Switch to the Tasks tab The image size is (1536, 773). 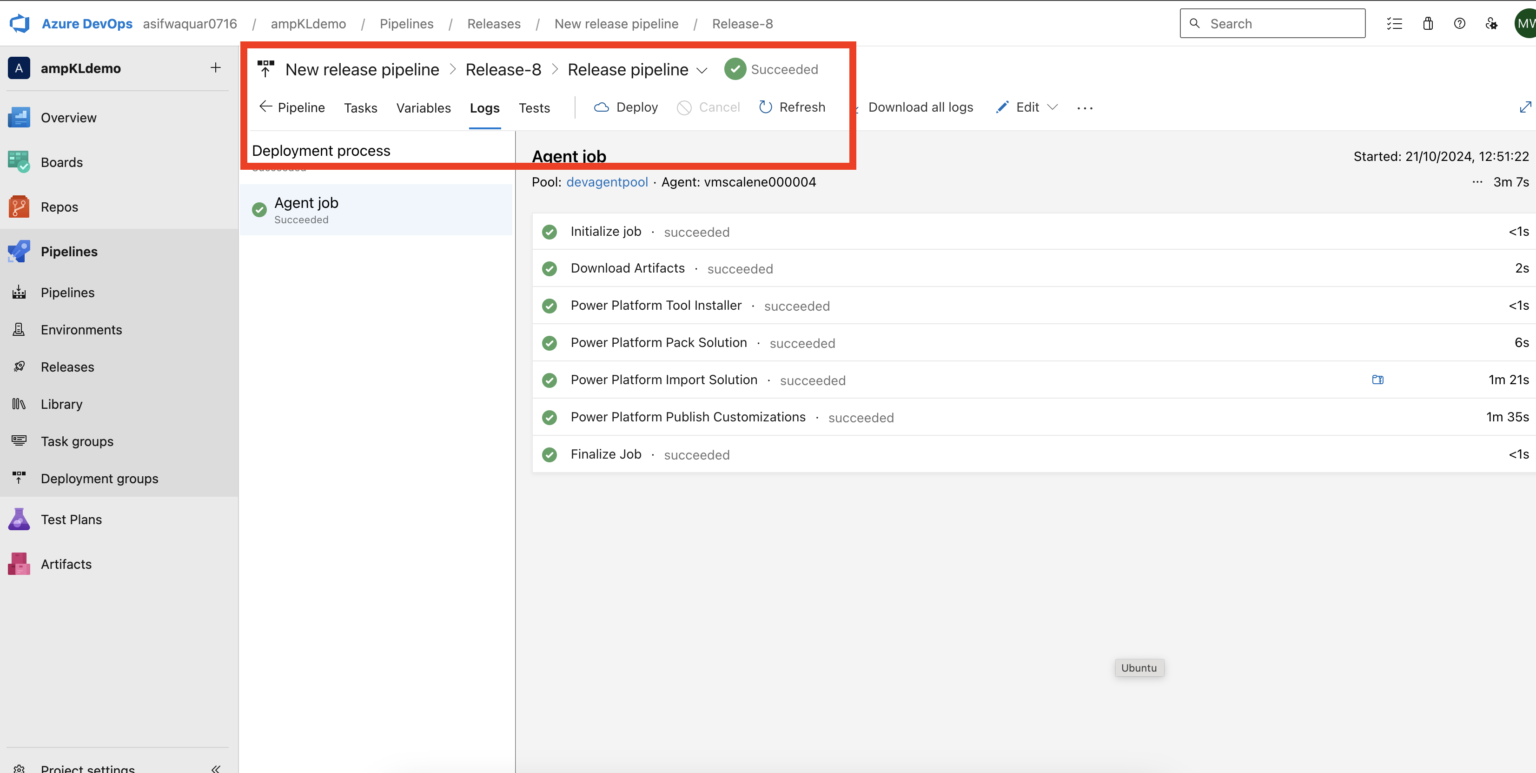(x=361, y=108)
